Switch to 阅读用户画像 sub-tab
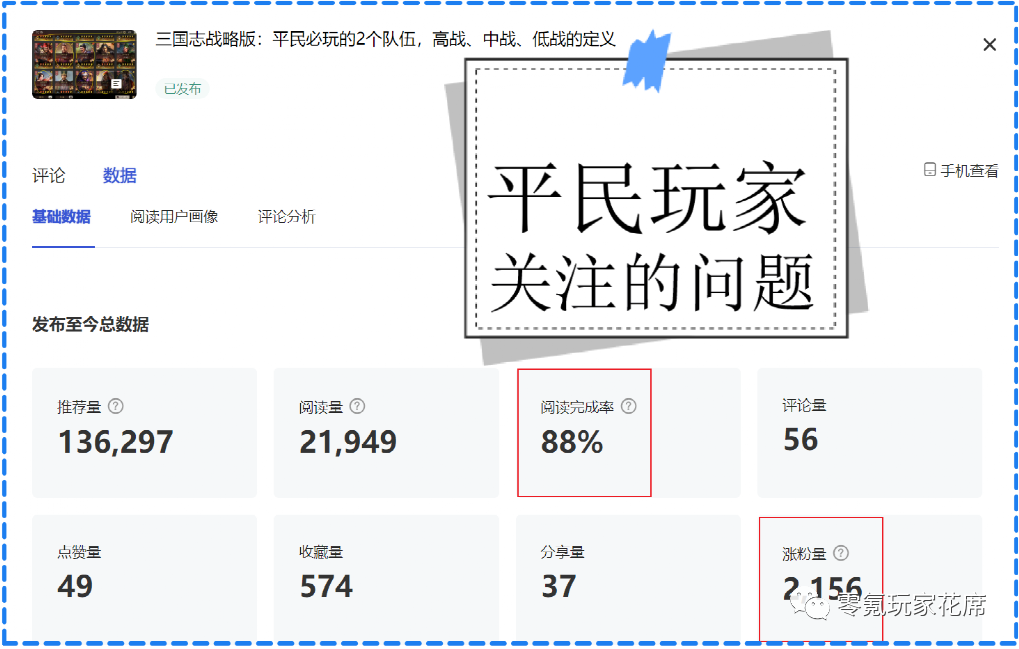Viewport: 1019px width, 649px height. point(174,217)
